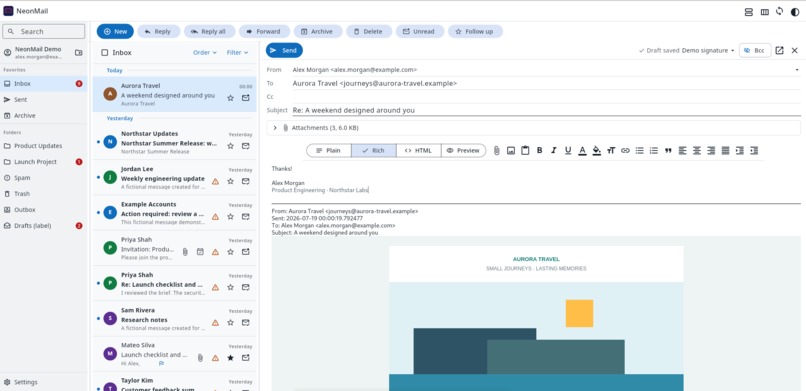
Task: Switch to column layout view
Action: [x=765, y=12]
